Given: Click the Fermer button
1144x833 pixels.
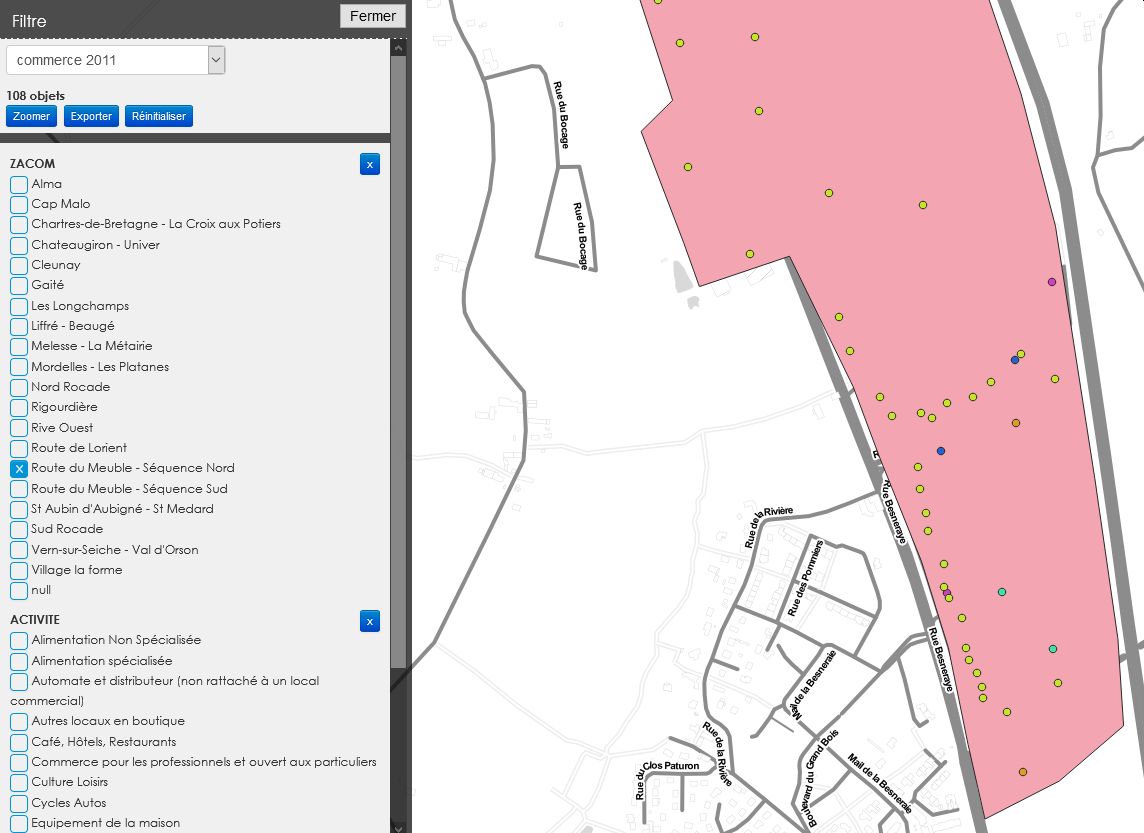Looking at the screenshot, I should pos(373,16).
